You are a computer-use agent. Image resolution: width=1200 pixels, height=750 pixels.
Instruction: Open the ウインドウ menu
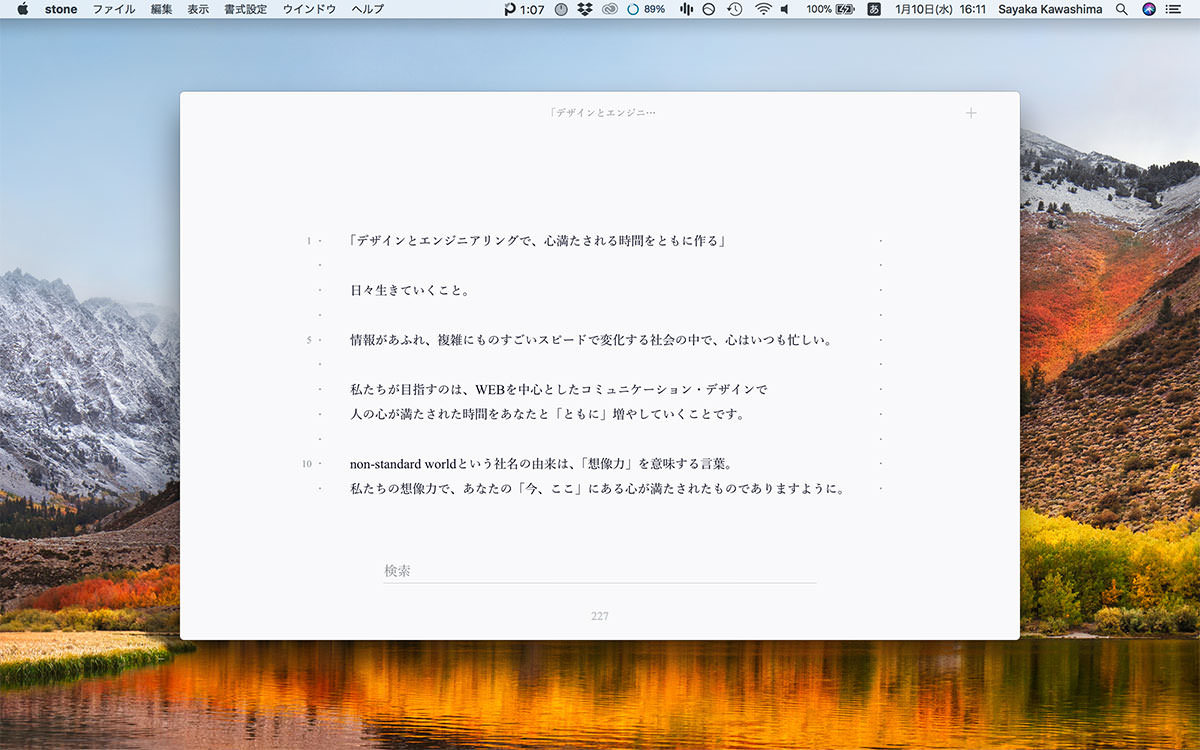(309, 9)
